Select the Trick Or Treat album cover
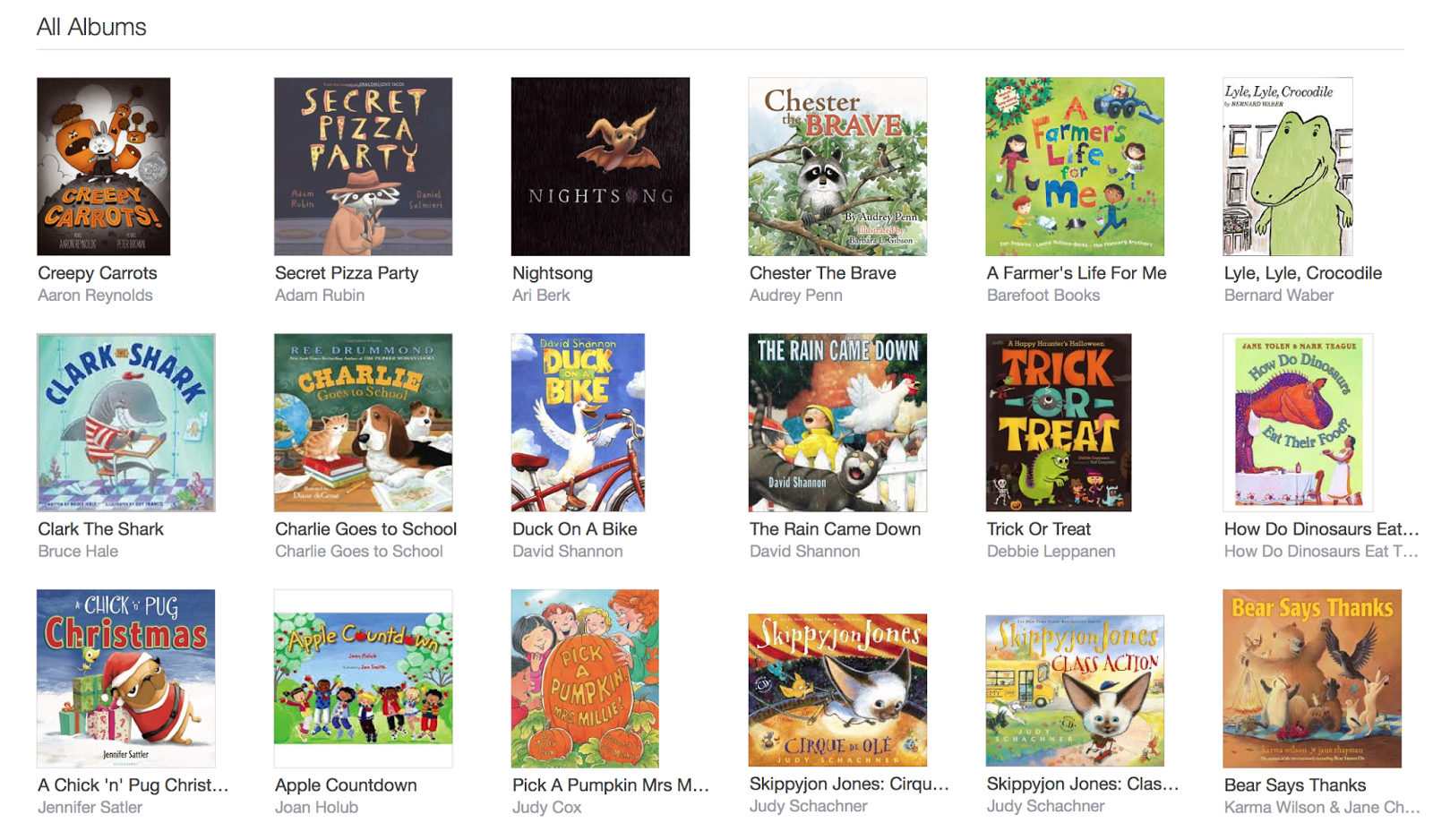 pyautogui.click(x=1059, y=423)
